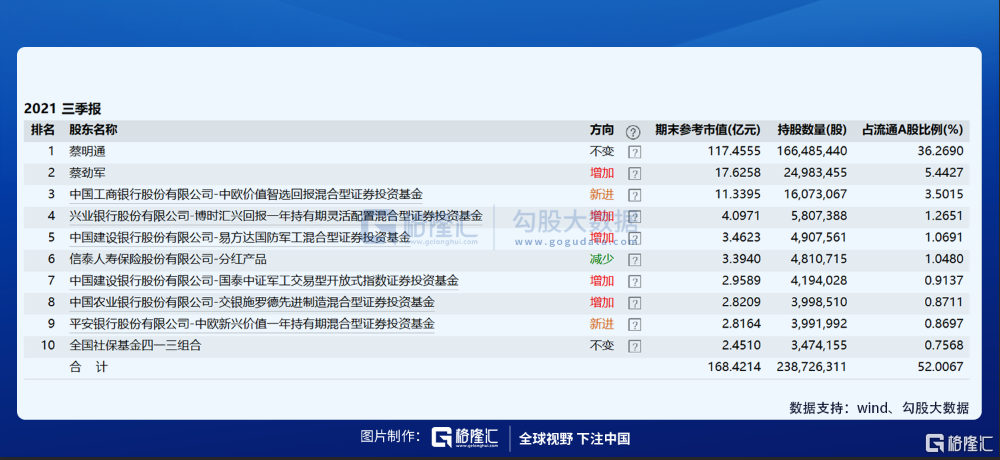Open 中国工商银行-中欧价值智选回报 fund link
This screenshot has height=460, width=1000.
click(246, 194)
